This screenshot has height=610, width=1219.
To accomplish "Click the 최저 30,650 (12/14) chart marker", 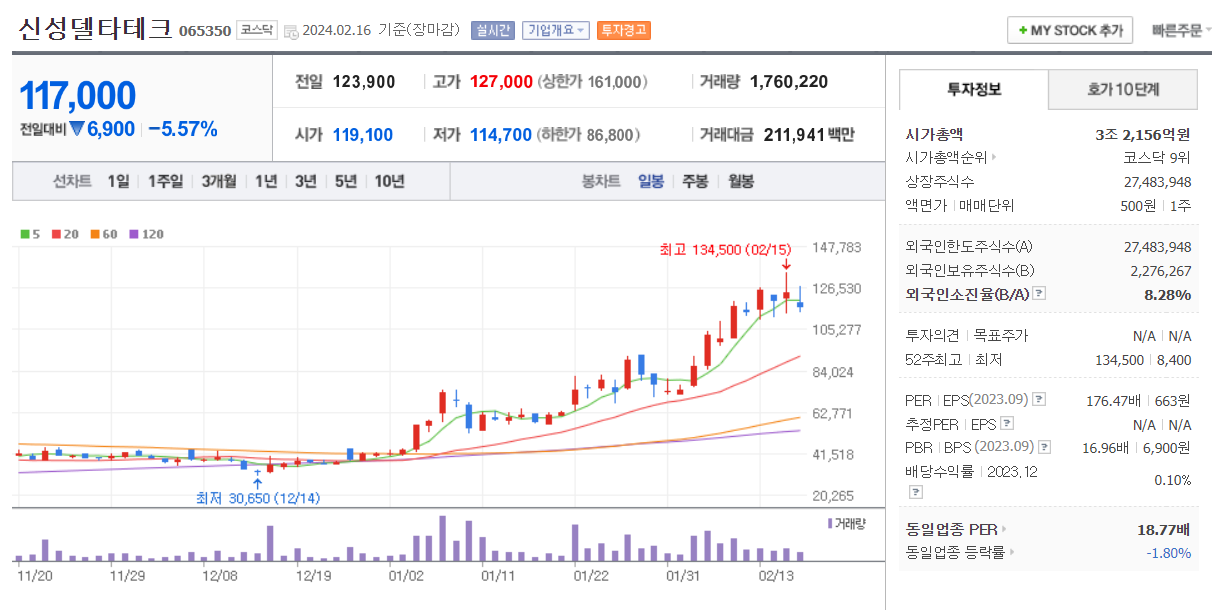I will 258,497.
